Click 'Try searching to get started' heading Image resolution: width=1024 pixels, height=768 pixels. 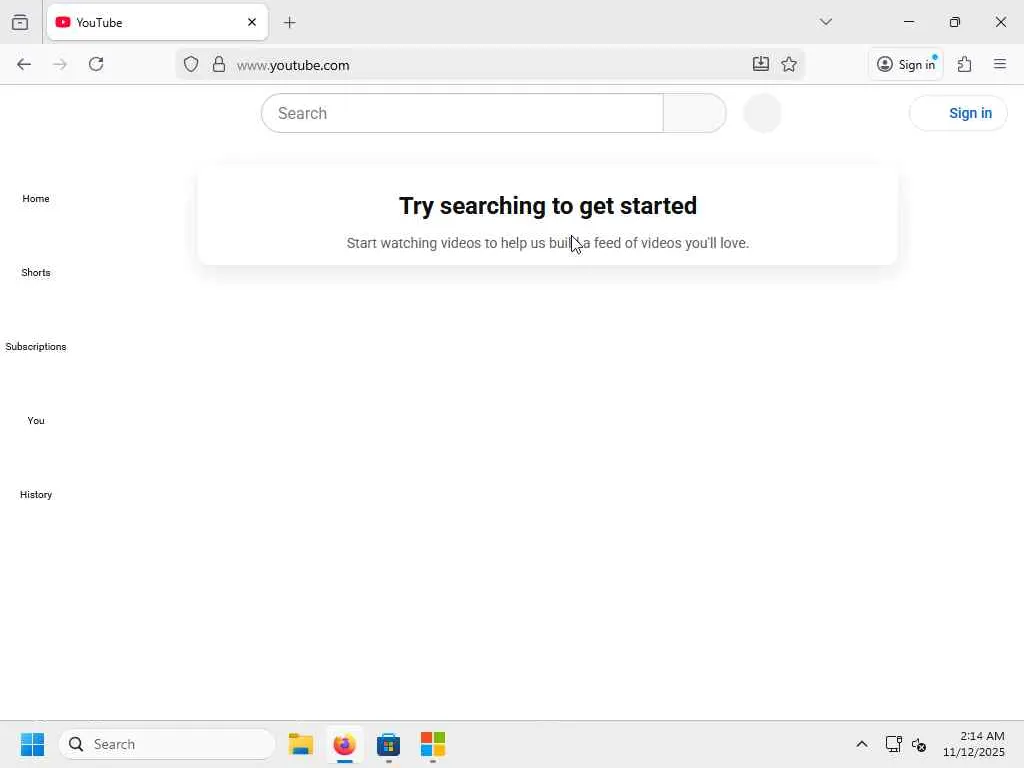click(x=547, y=206)
